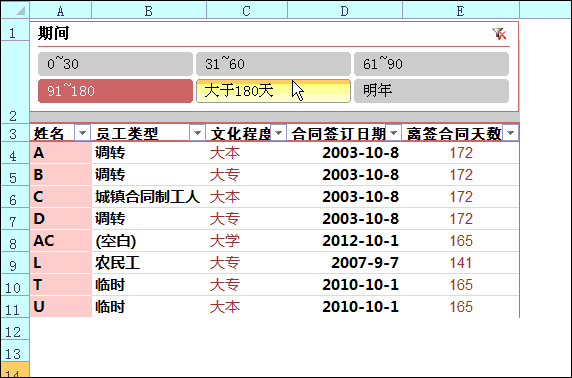Select row 3 header
This screenshot has height=378, width=572.
point(15,133)
